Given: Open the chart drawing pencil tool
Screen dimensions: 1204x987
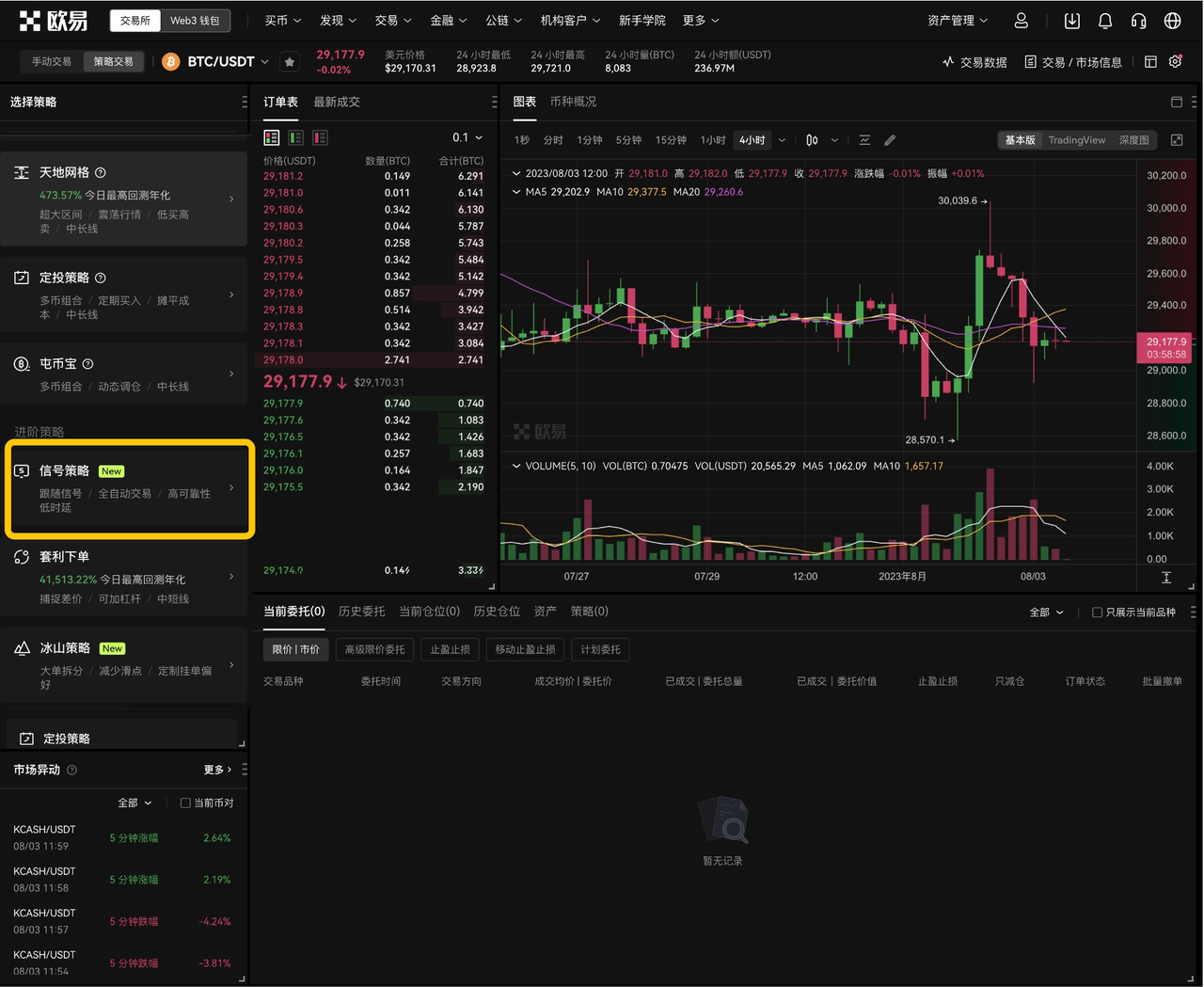Looking at the screenshot, I should tap(890, 139).
